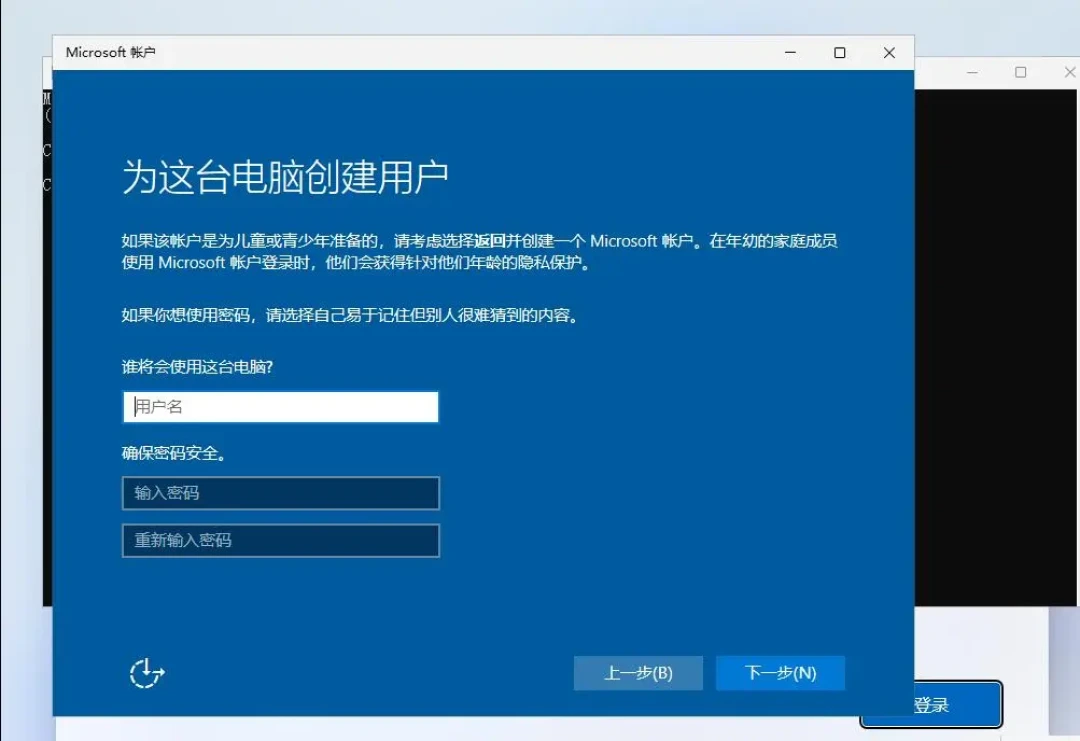Image resolution: width=1080 pixels, height=741 pixels.
Task: Click the 为这台电脑创建用户 heading
Action: (285, 176)
